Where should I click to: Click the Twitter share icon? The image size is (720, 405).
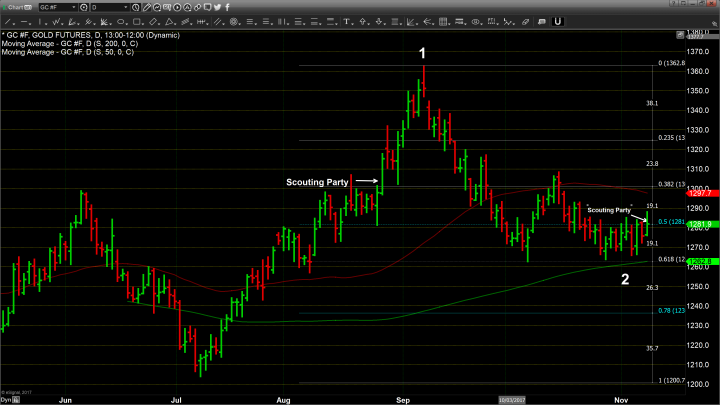click(x=216, y=6)
